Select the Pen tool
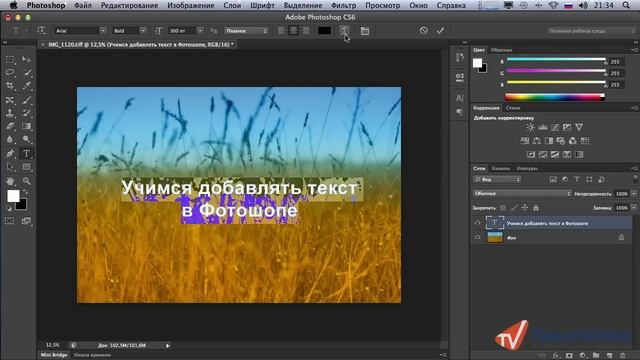Image resolution: width=640 pixels, height=360 pixels. click(x=10, y=153)
